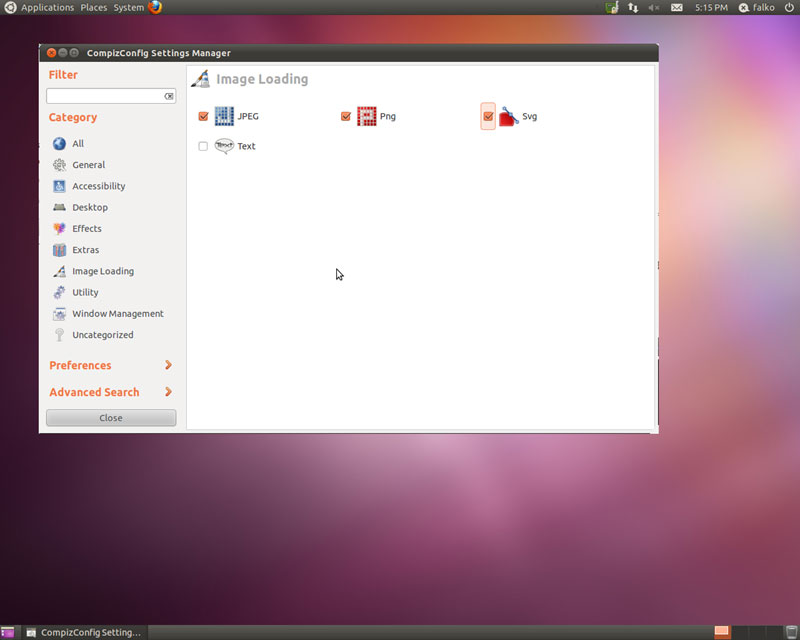The width and height of the screenshot is (800, 640).
Task: Select the Window Management label
Action: click(x=118, y=314)
